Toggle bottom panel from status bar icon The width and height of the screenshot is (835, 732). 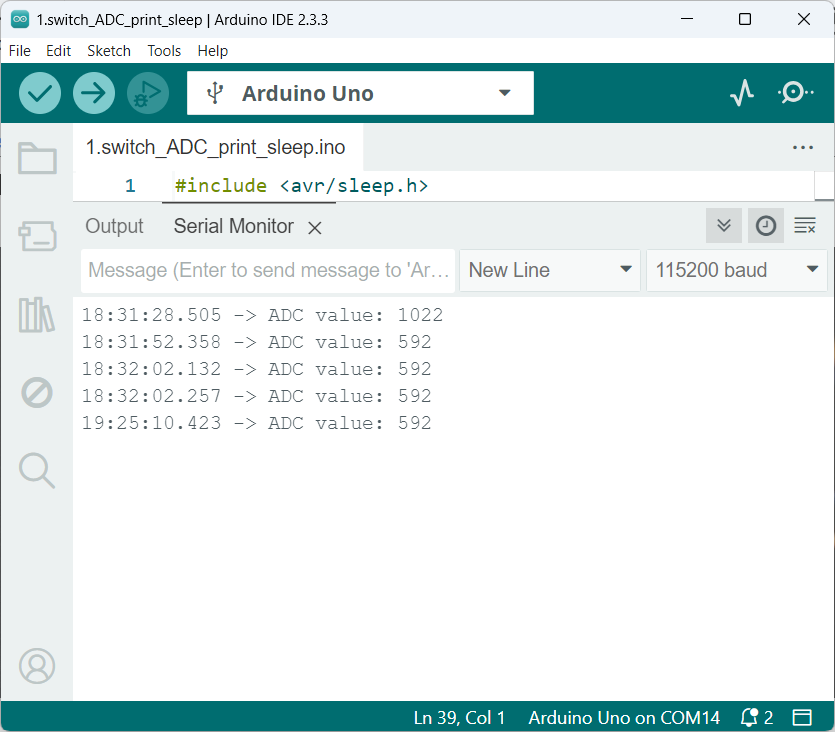pos(802,718)
